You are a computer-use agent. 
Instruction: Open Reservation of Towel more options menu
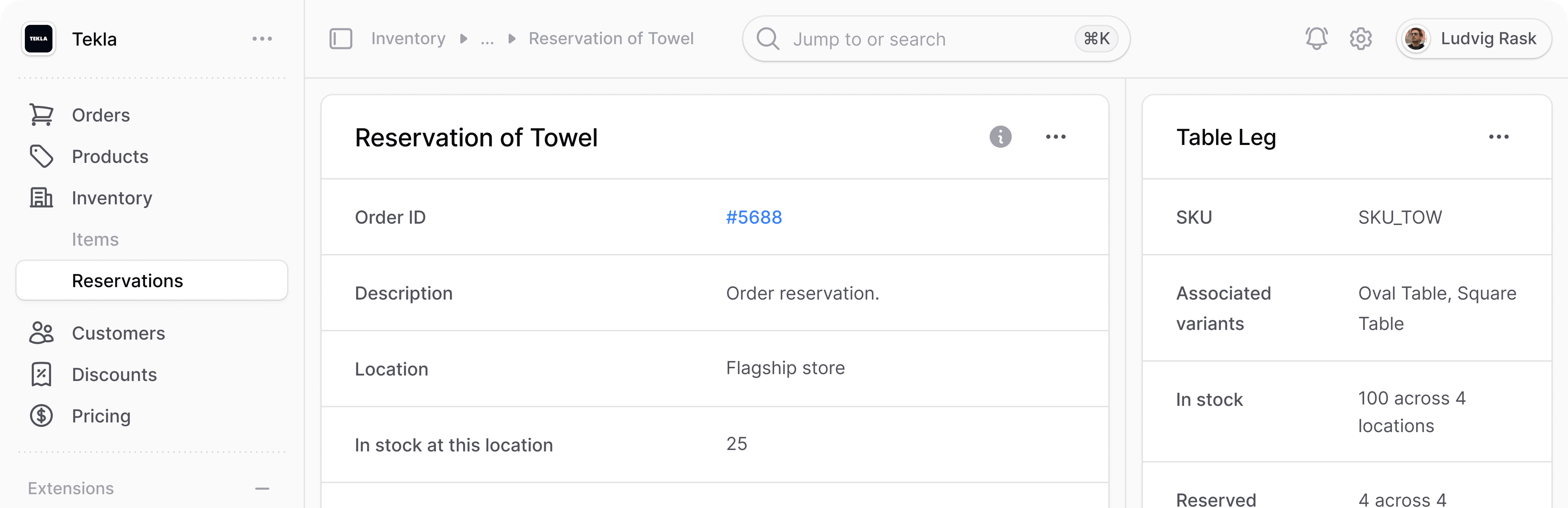pyautogui.click(x=1056, y=137)
